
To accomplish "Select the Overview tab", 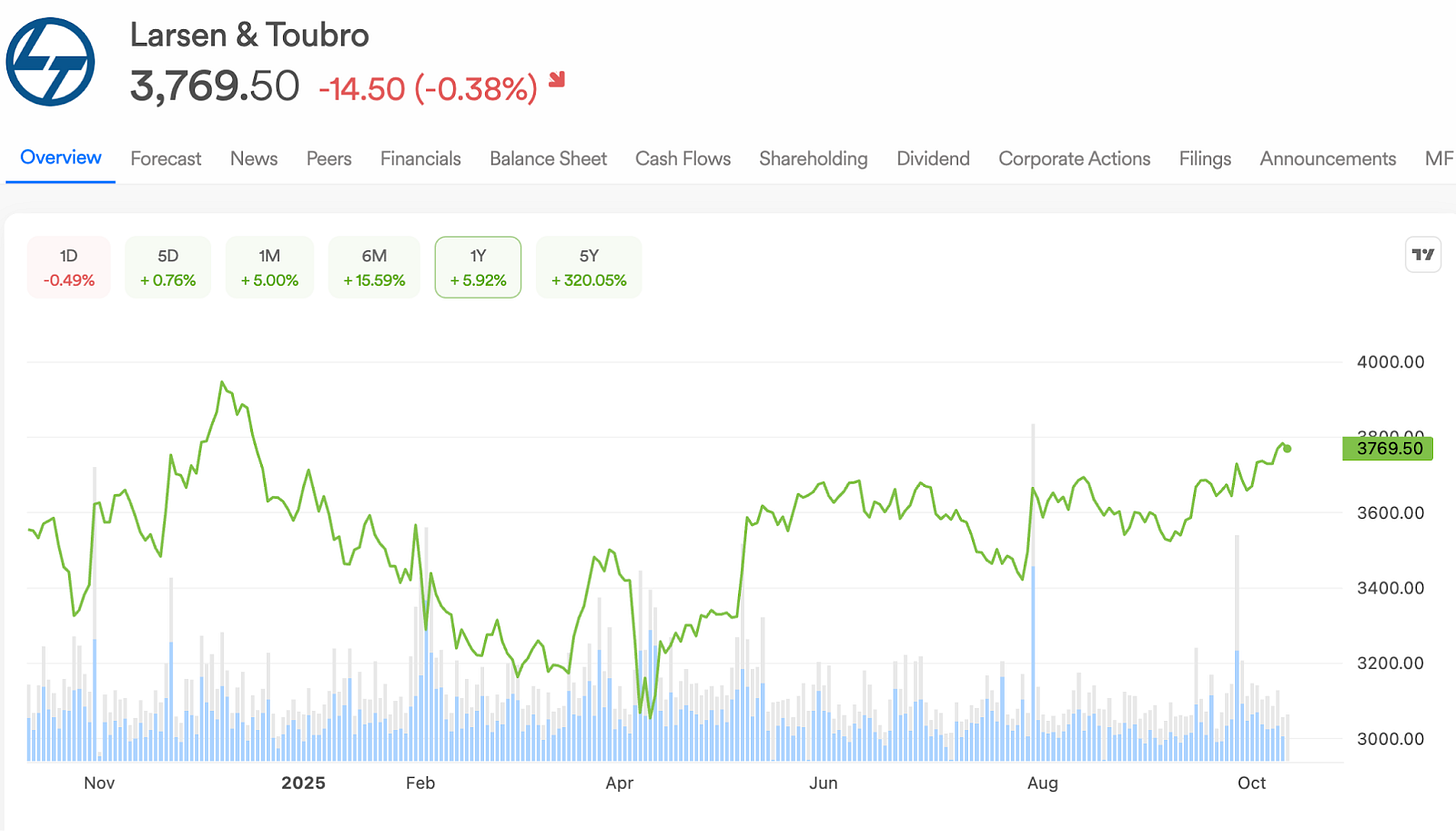I will (61, 158).
